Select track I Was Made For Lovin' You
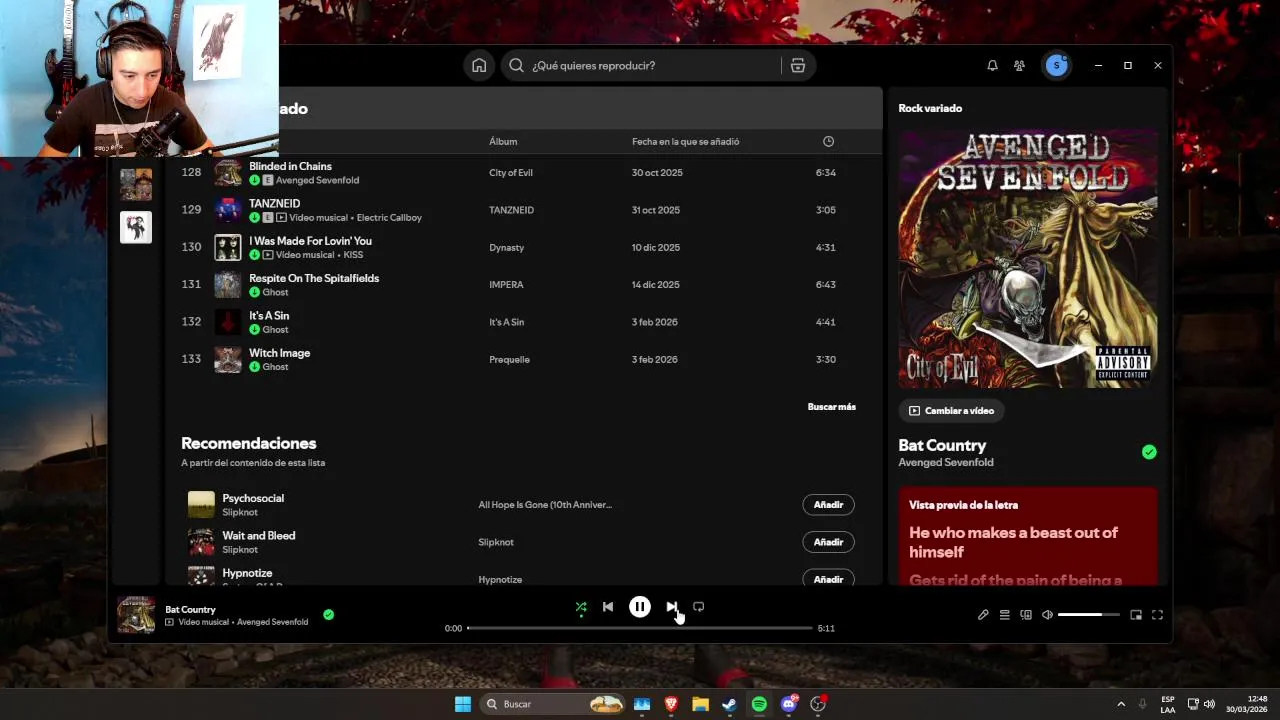Screen dimensions: 1280x720 (310, 241)
